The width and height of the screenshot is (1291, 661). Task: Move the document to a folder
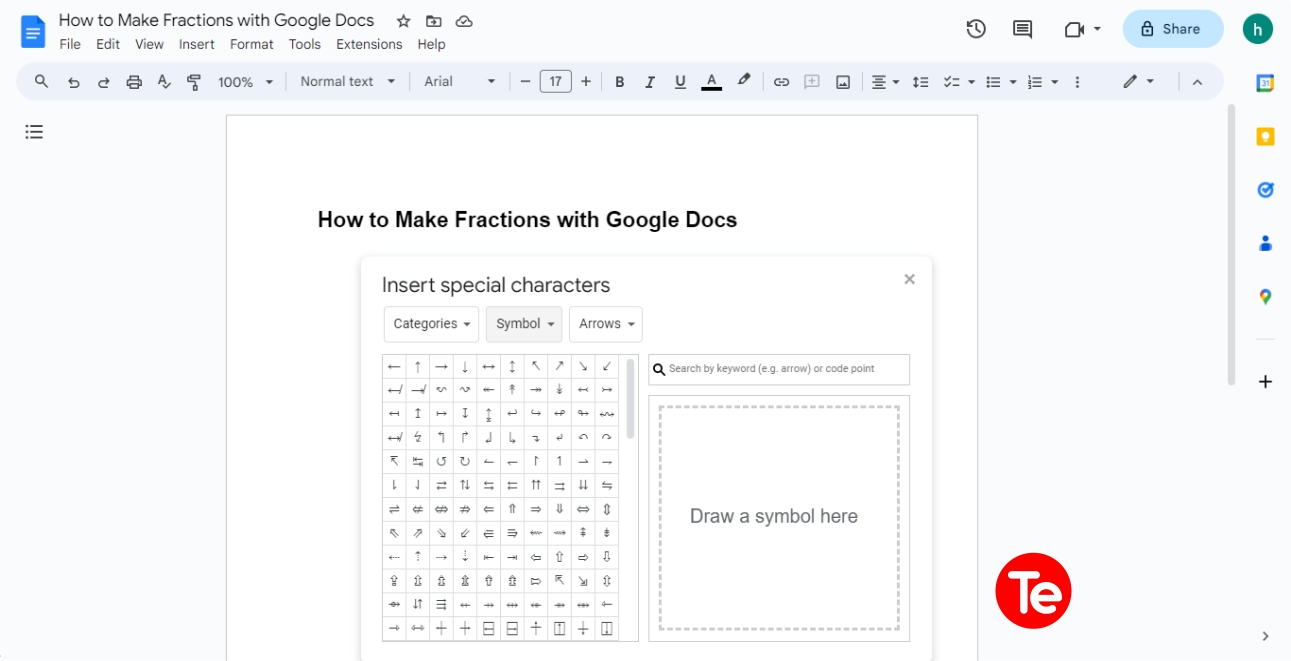[433, 21]
